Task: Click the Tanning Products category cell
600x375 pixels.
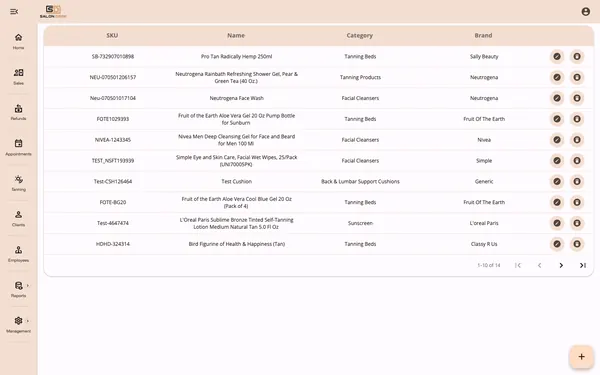Action: (360, 77)
